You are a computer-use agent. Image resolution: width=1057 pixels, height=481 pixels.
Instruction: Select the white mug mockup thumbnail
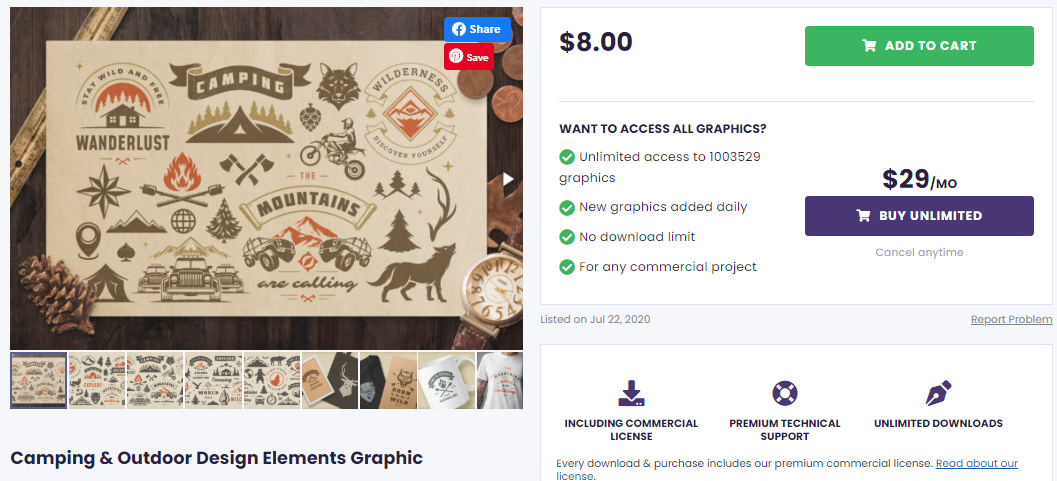coord(446,380)
